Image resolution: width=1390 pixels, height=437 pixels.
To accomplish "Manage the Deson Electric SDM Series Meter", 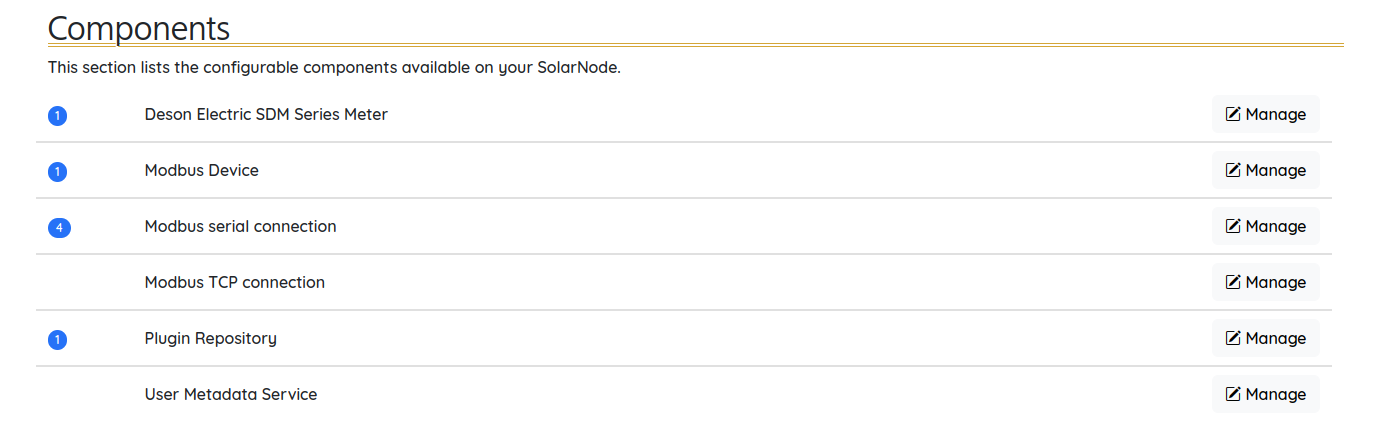I will (x=1266, y=114).
